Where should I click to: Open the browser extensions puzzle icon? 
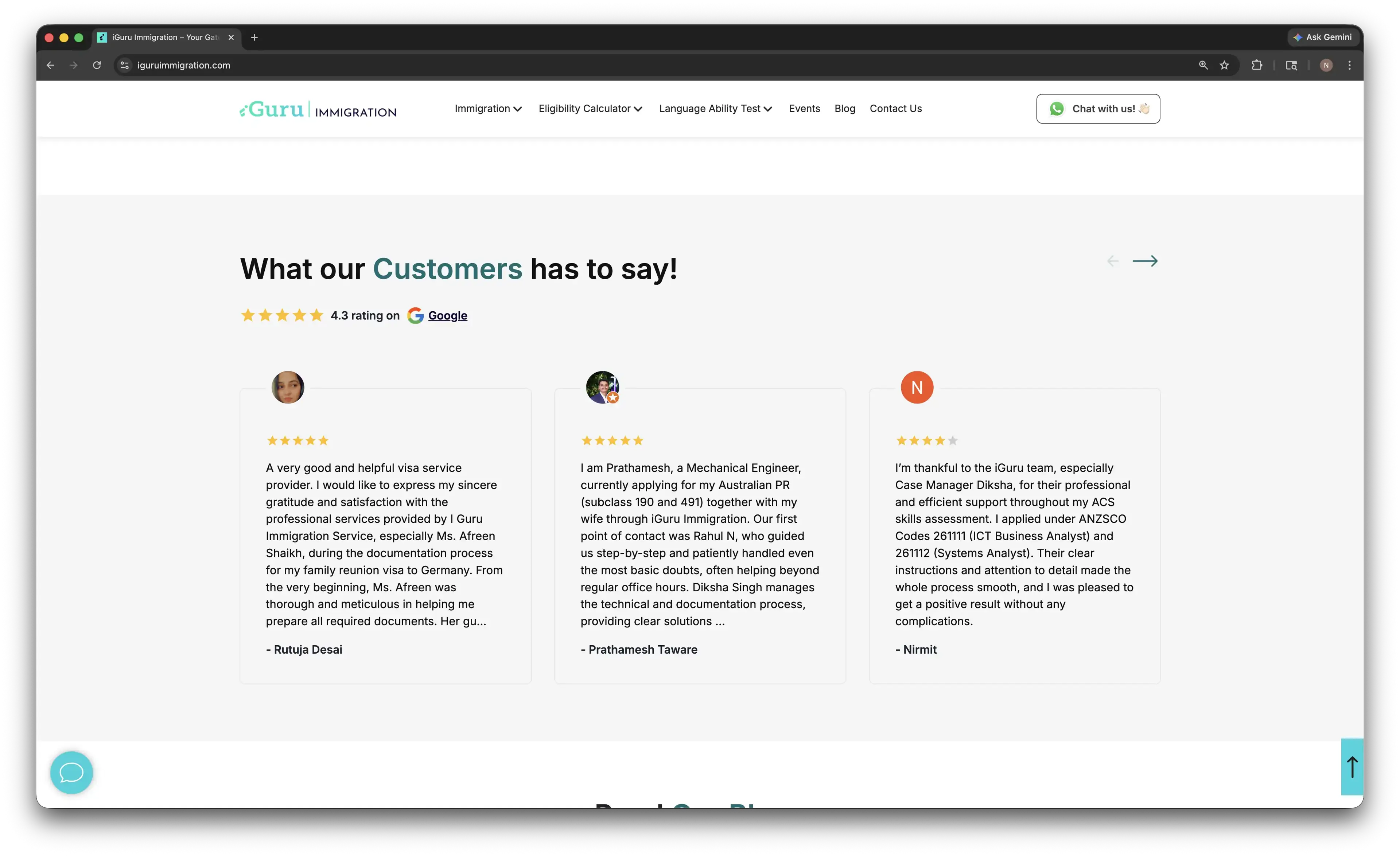(1256, 65)
